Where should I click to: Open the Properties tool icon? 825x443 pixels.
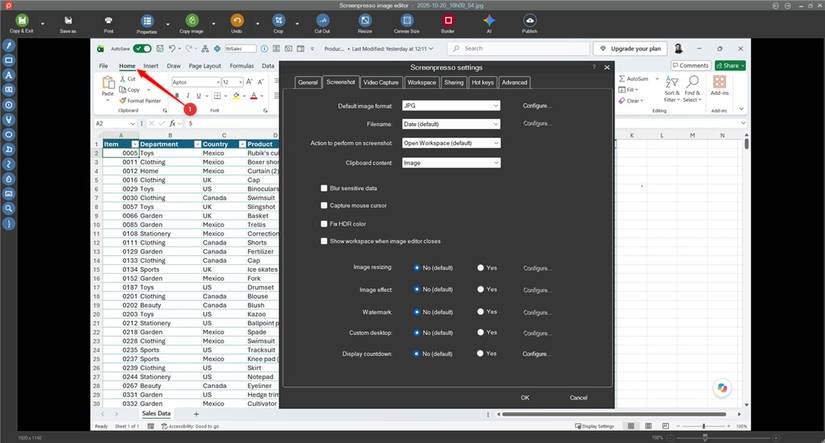pos(147,21)
